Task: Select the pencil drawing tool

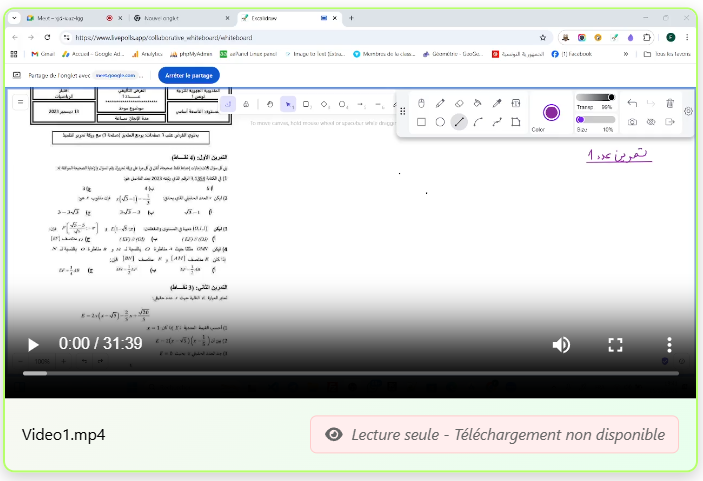Action: [440, 103]
